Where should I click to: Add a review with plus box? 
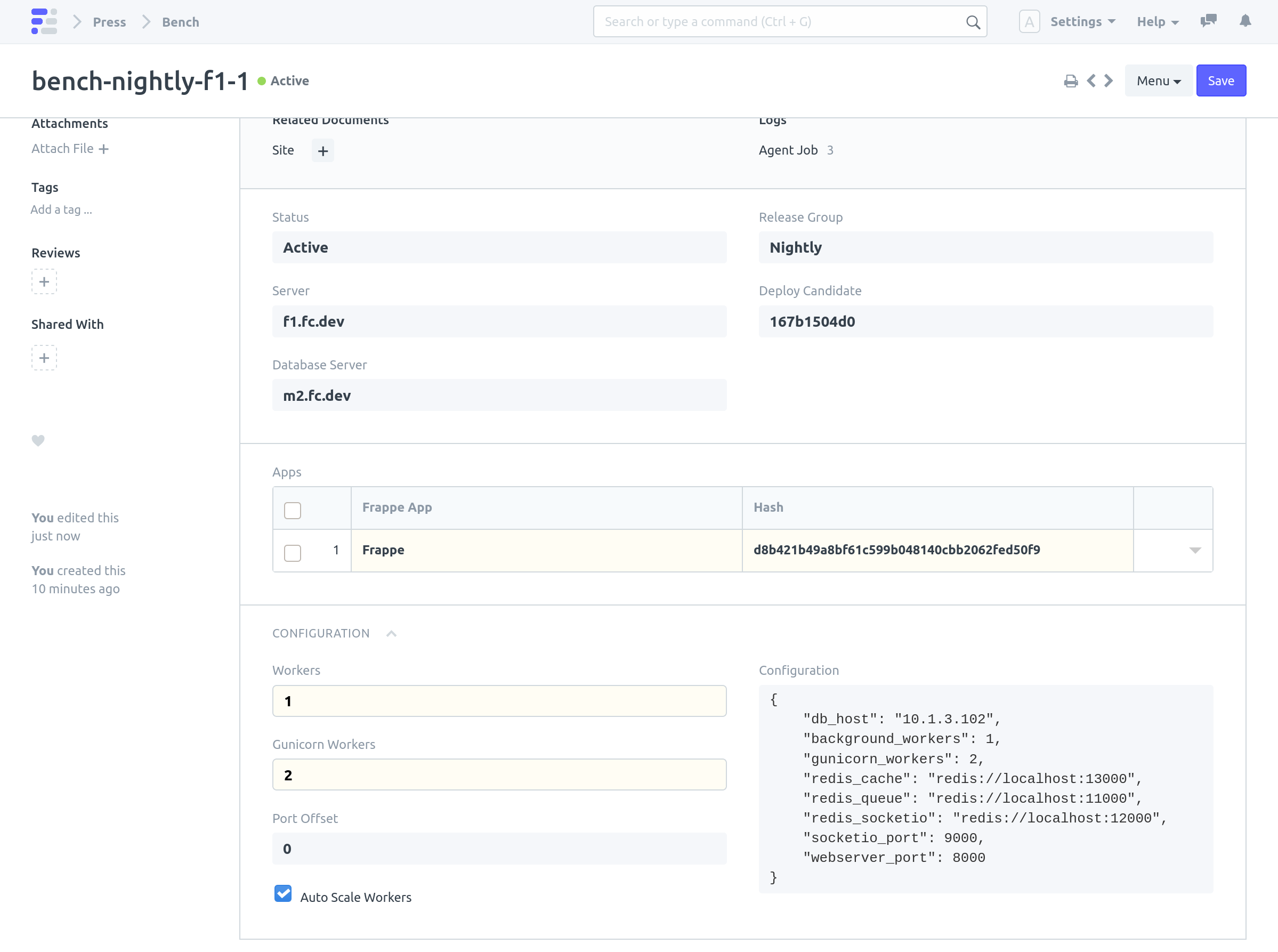[44, 282]
